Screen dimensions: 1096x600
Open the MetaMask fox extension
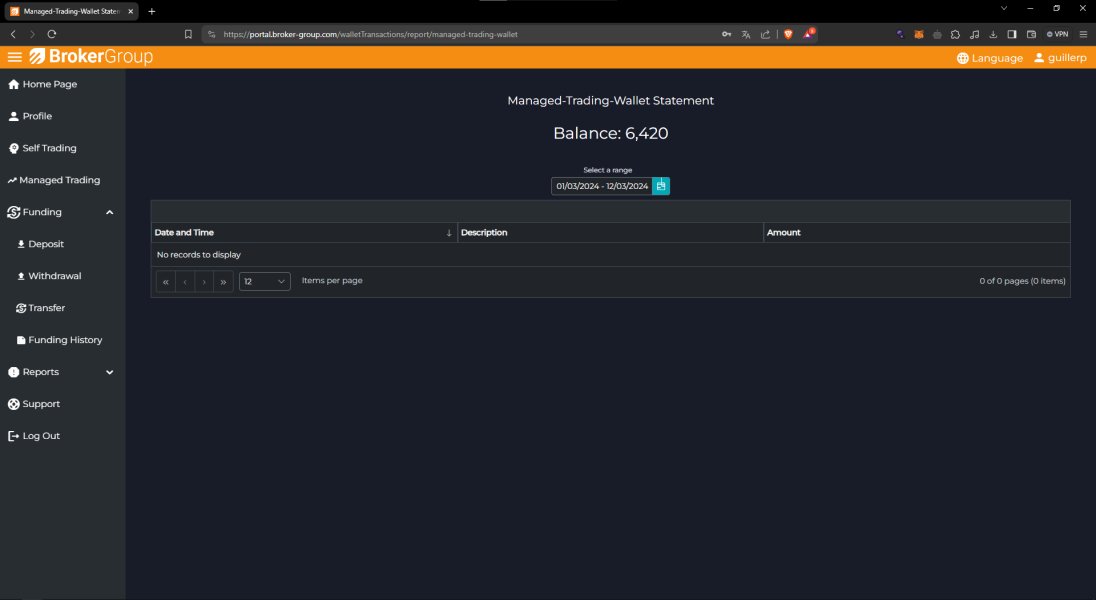(919, 34)
